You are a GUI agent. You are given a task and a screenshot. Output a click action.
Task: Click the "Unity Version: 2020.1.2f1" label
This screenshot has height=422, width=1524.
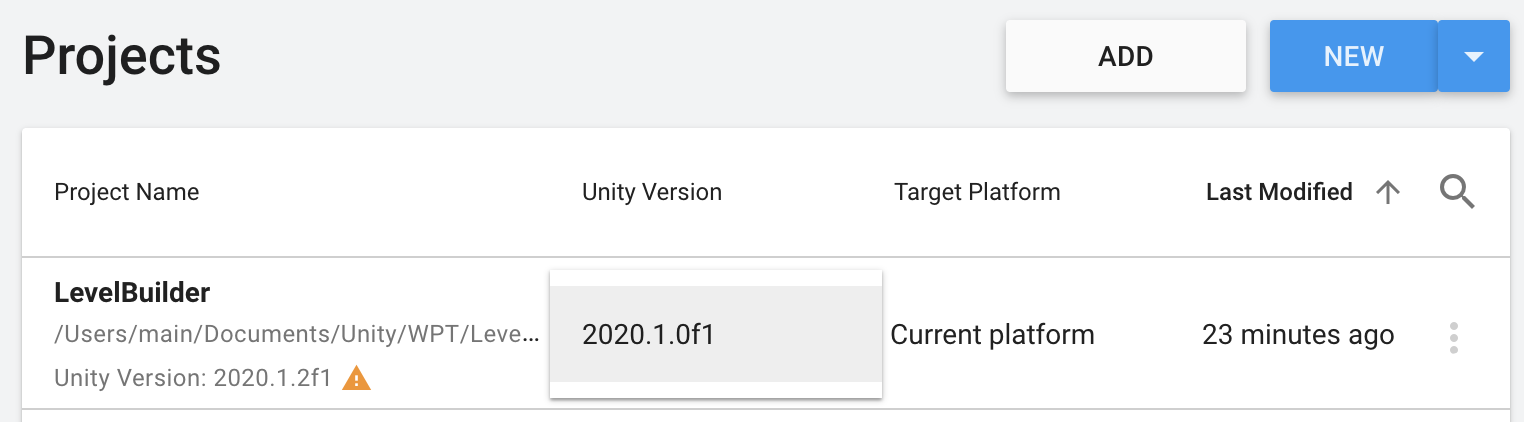tap(192, 379)
